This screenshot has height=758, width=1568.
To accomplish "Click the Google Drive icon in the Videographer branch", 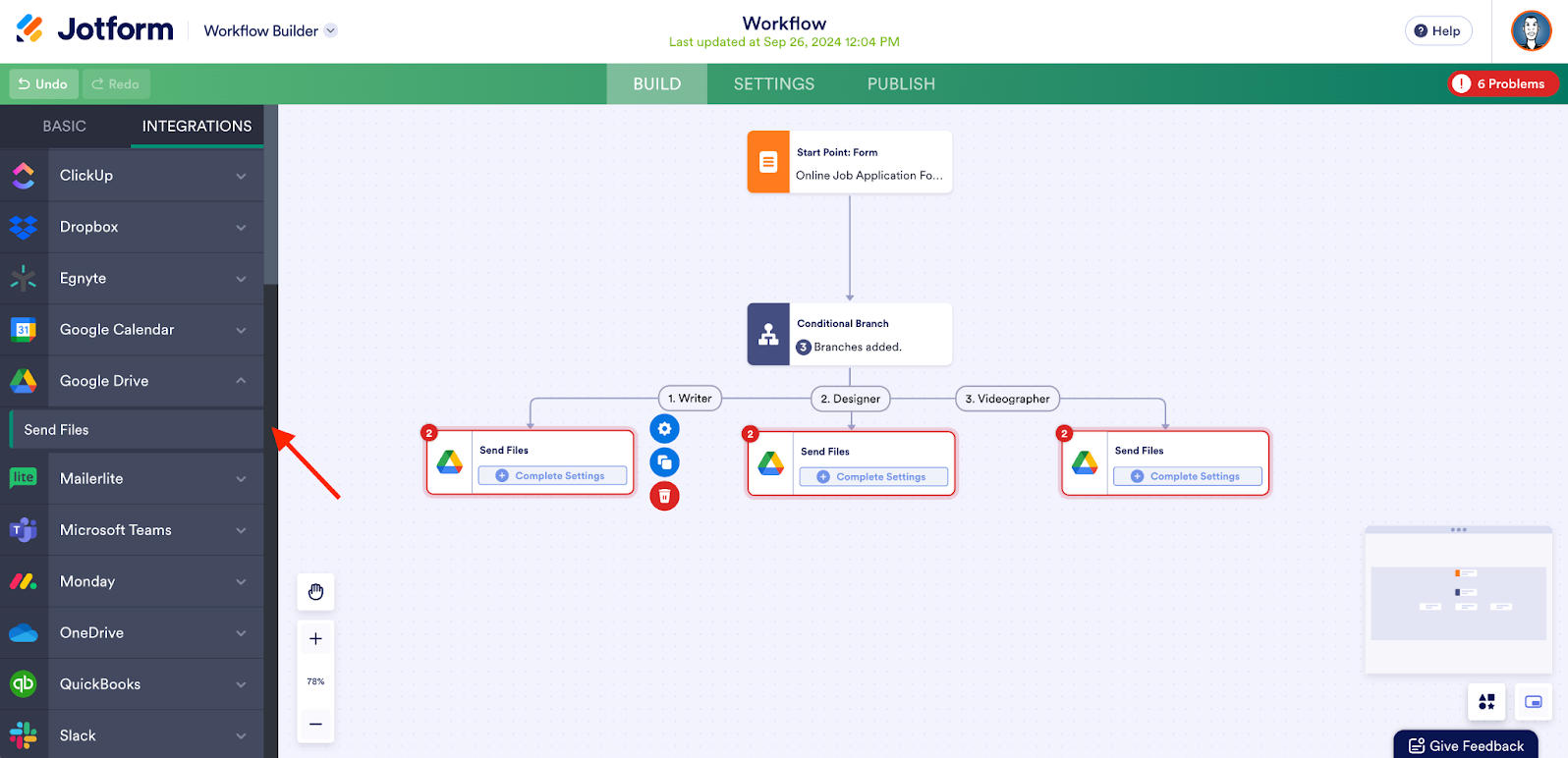I will tap(1086, 462).
